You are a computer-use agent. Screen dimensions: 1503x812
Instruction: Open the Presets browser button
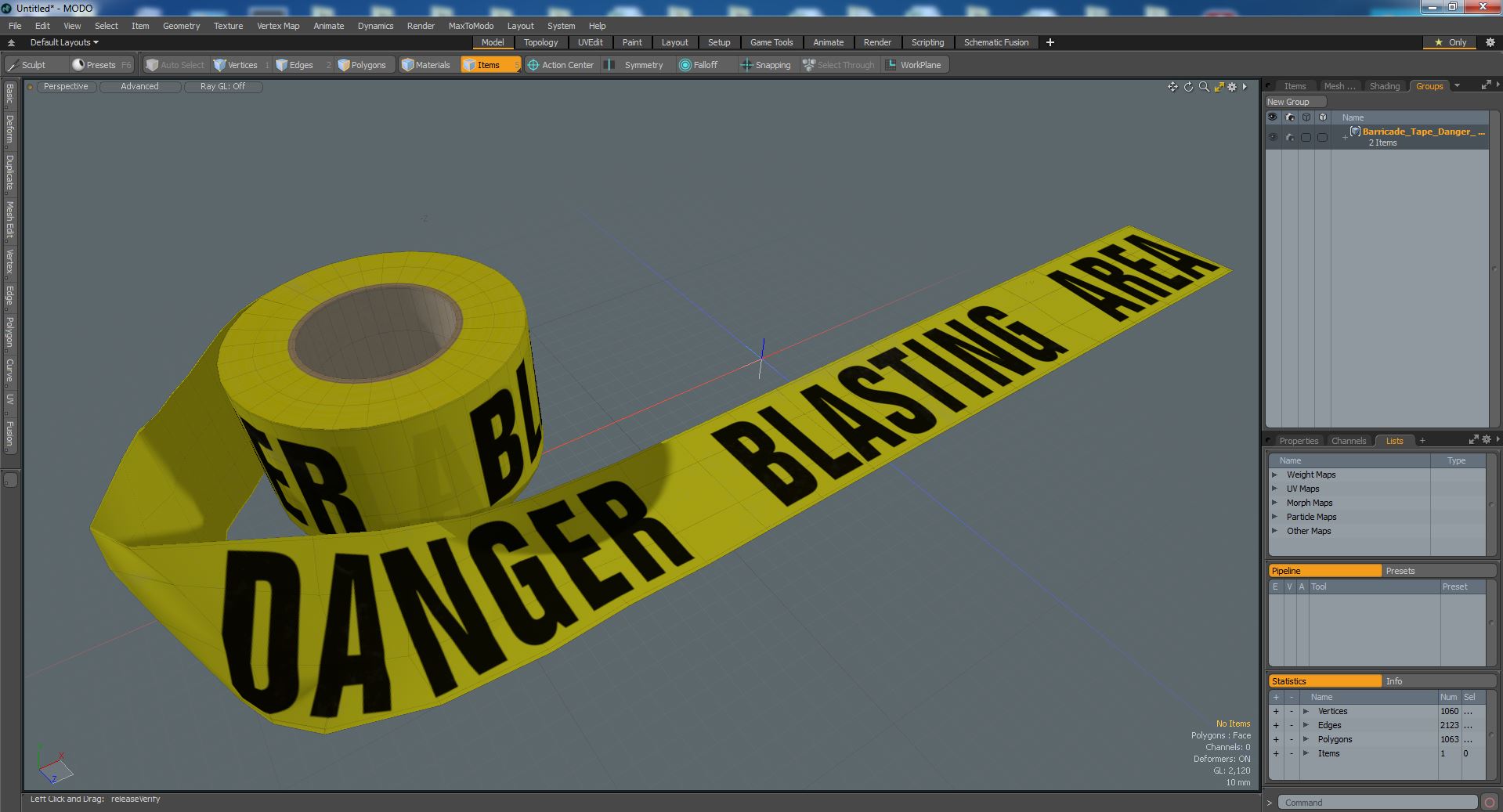coord(100,65)
